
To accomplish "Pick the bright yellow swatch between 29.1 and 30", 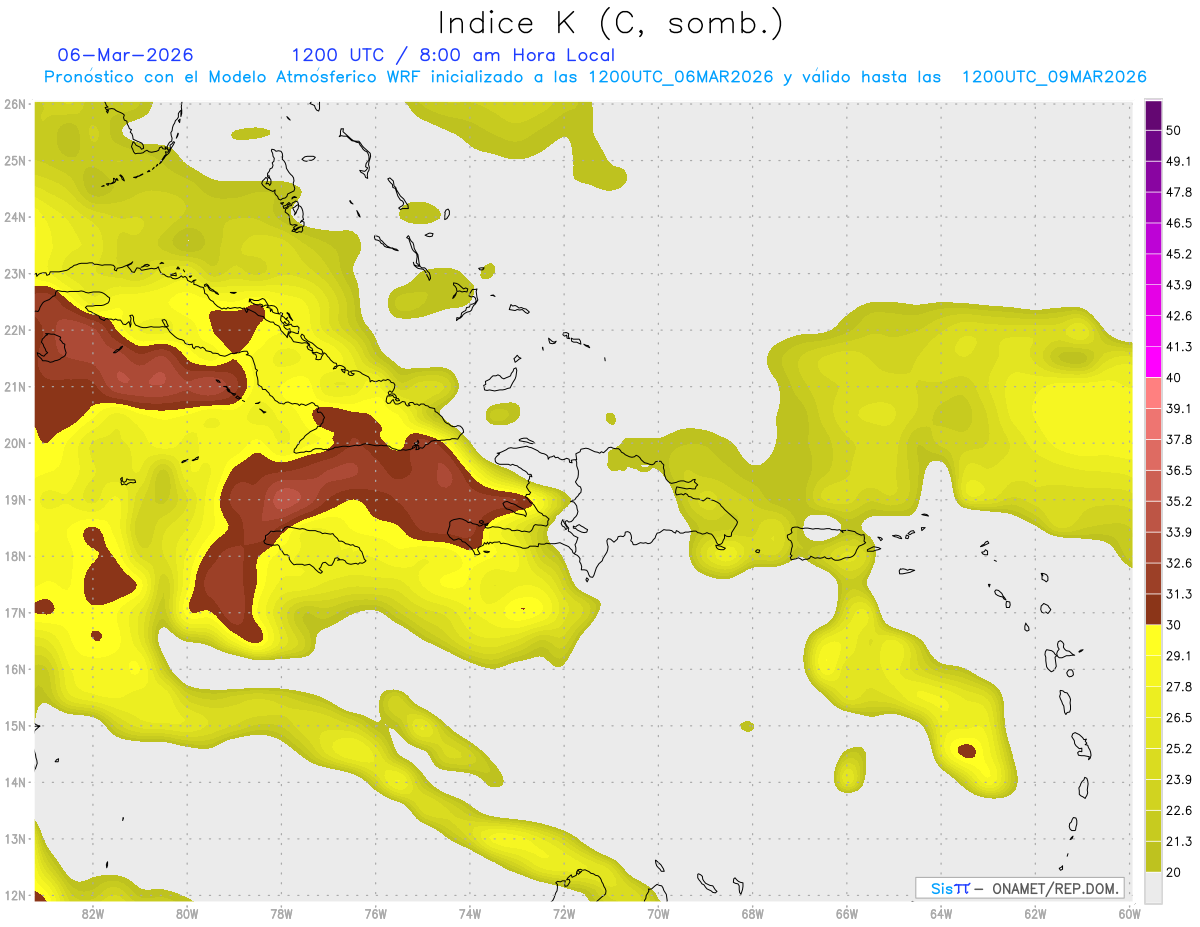I will 1153,640.
